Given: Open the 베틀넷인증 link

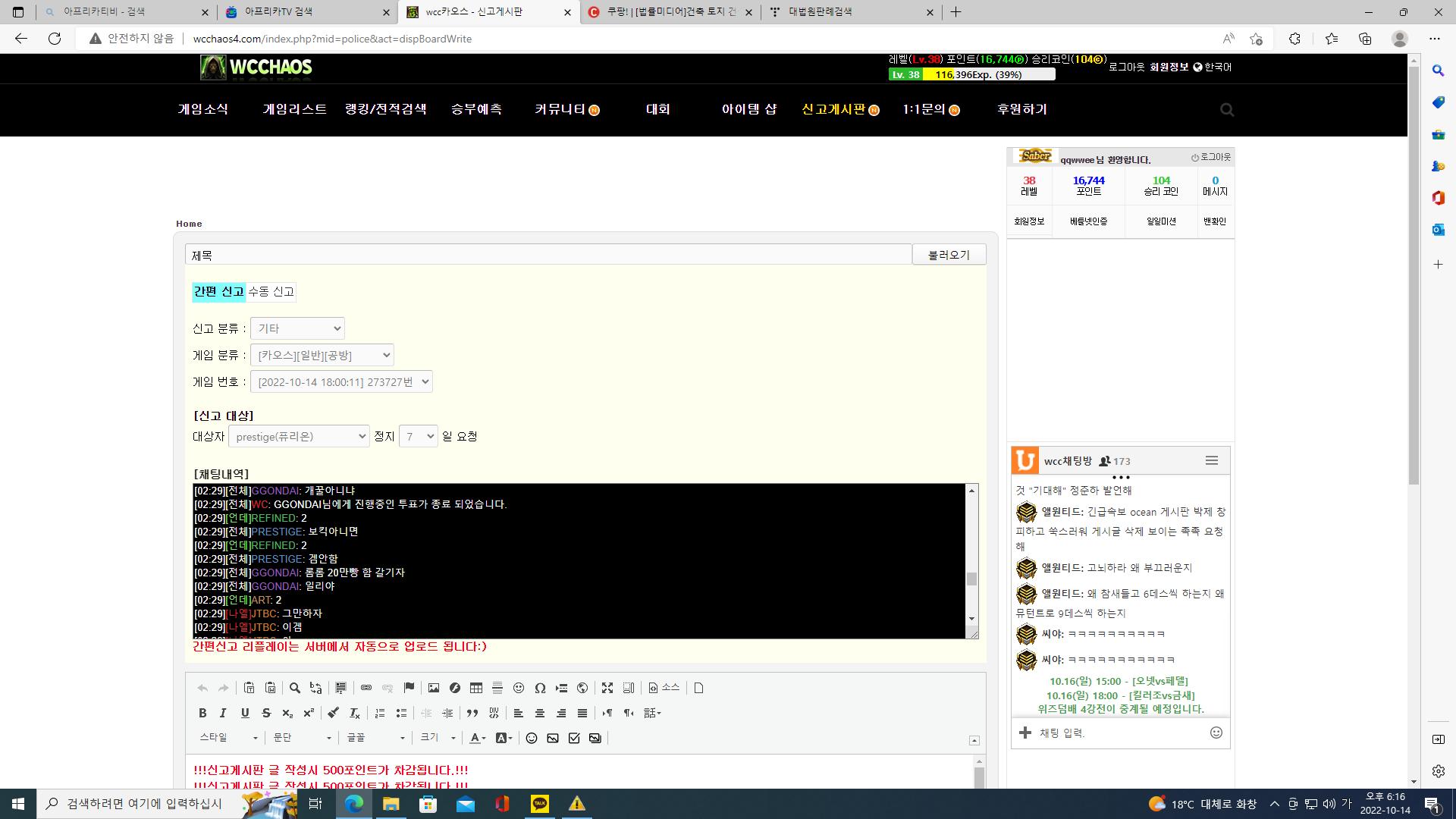Looking at the screenshot, I should [1088, 221].
